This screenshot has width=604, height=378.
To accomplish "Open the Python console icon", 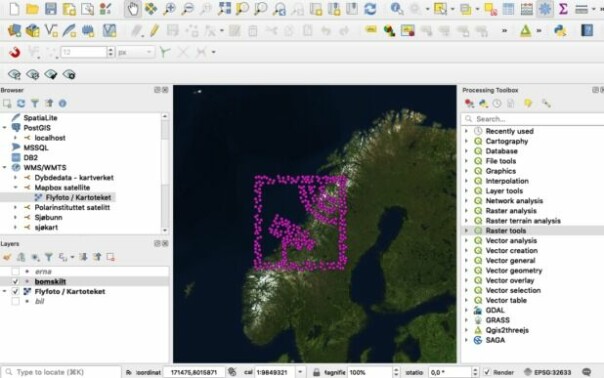I will click(x=560, y=30).
